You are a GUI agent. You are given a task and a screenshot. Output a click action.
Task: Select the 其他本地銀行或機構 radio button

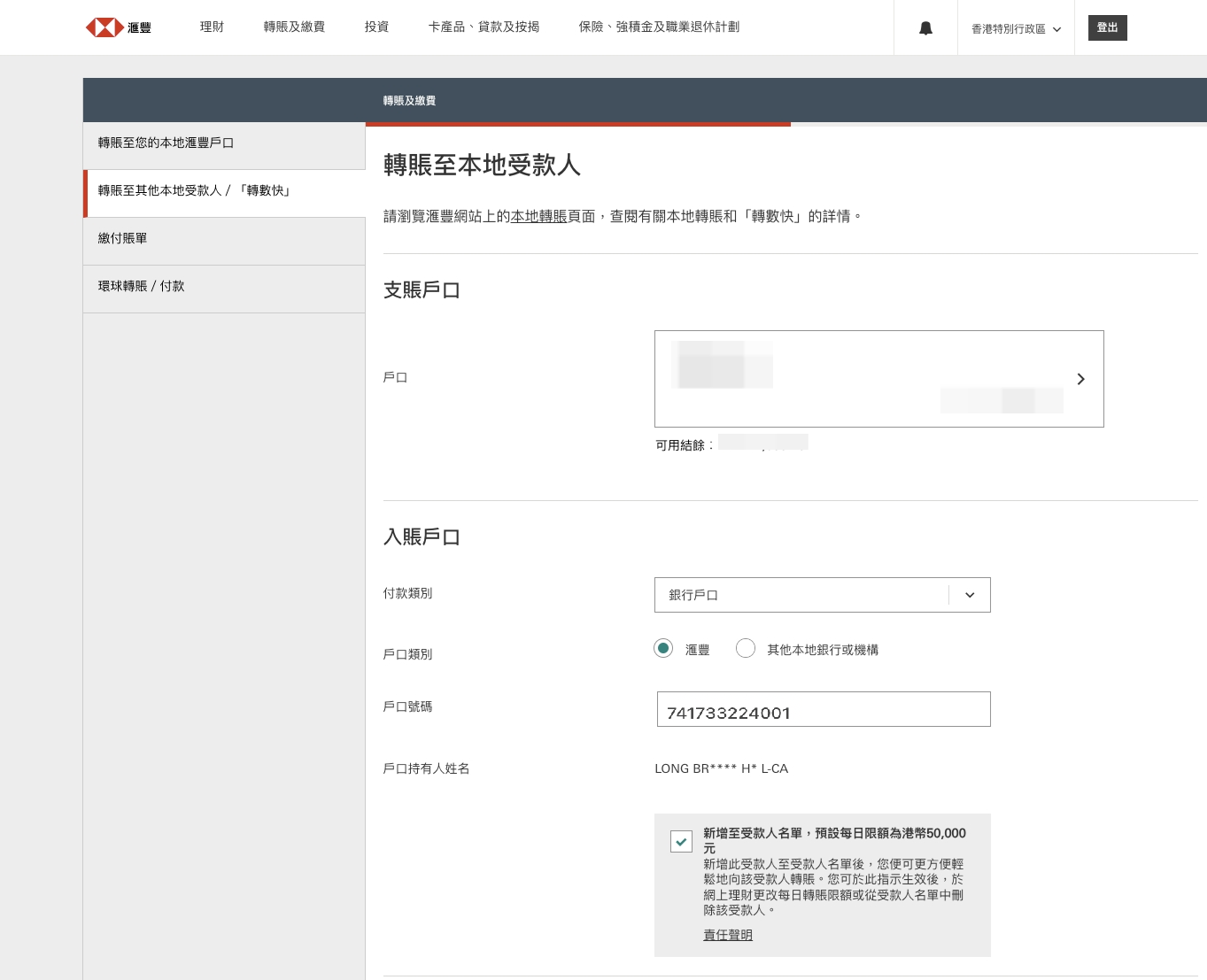coord(746,649)
